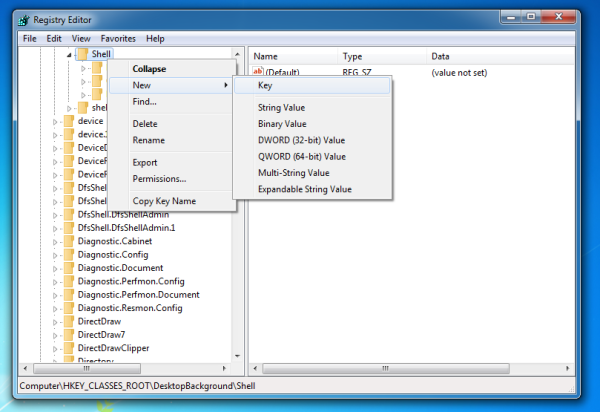
Task: Expand the Diagnostic.Config node
Action: coord(55,256)
